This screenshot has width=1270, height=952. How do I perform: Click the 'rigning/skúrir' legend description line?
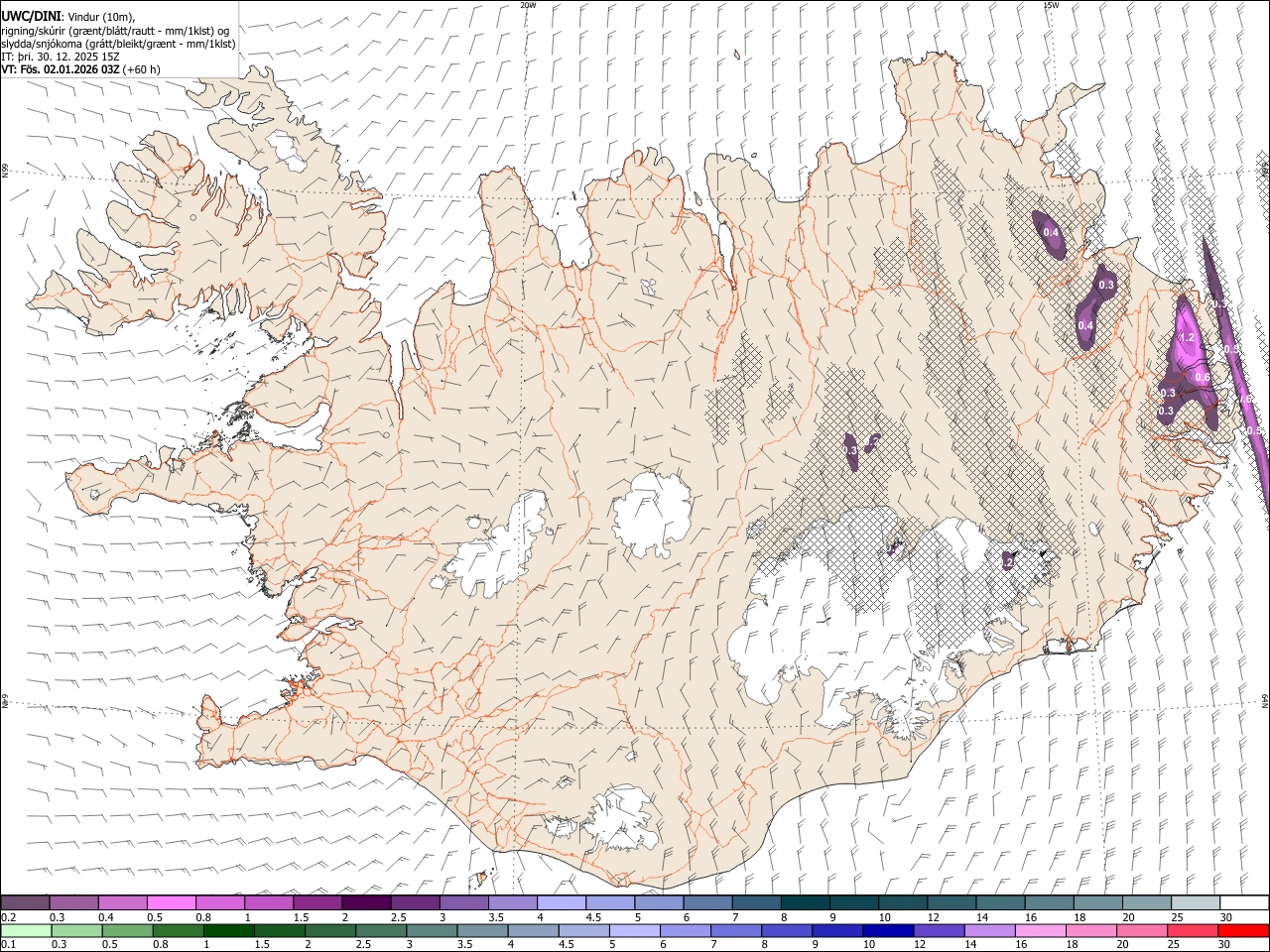[115, 31]
